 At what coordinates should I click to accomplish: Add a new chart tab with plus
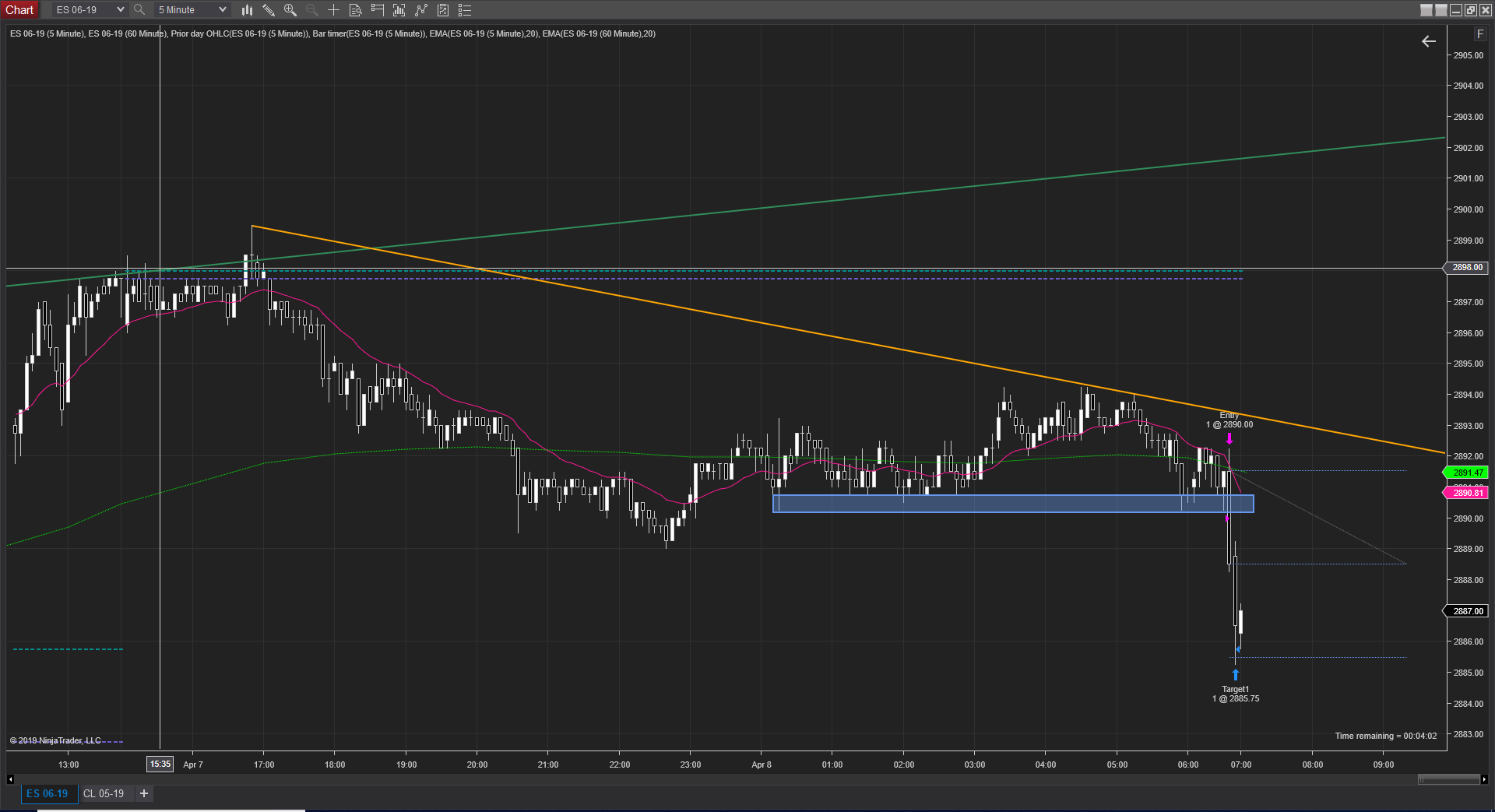click(144, 793)
